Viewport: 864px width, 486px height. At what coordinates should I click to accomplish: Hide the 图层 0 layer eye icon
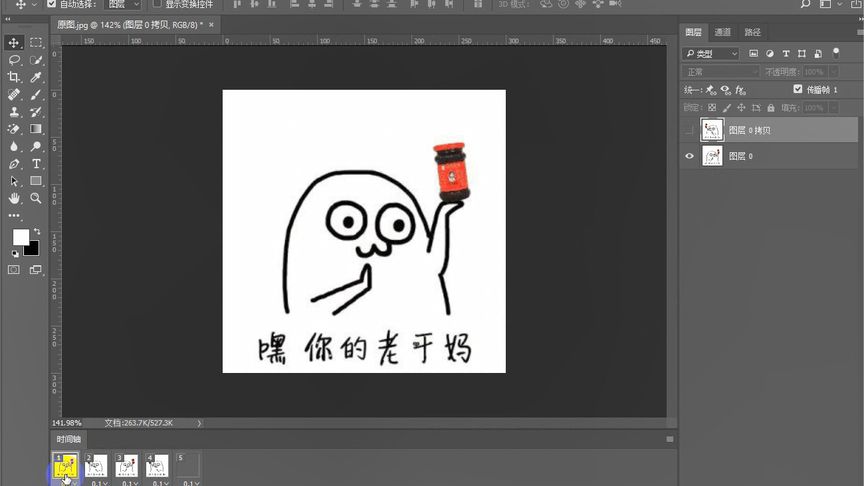(689, 156)
